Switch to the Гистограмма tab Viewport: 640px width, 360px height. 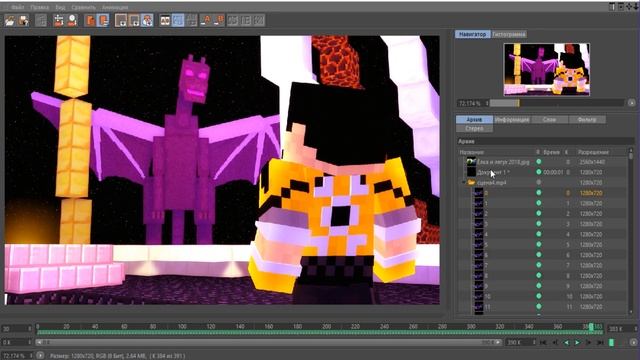click(509, 34)
